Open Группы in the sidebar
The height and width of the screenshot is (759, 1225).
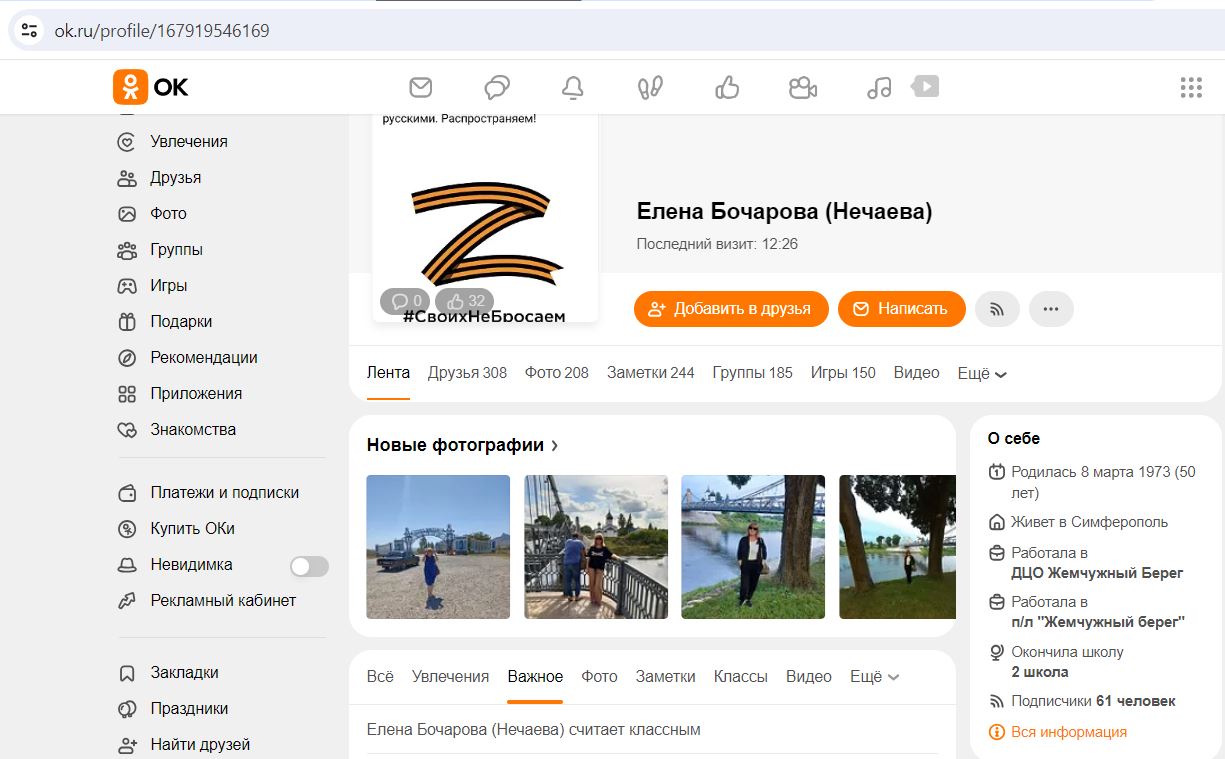pyautogui.click(x=176, y=249)
